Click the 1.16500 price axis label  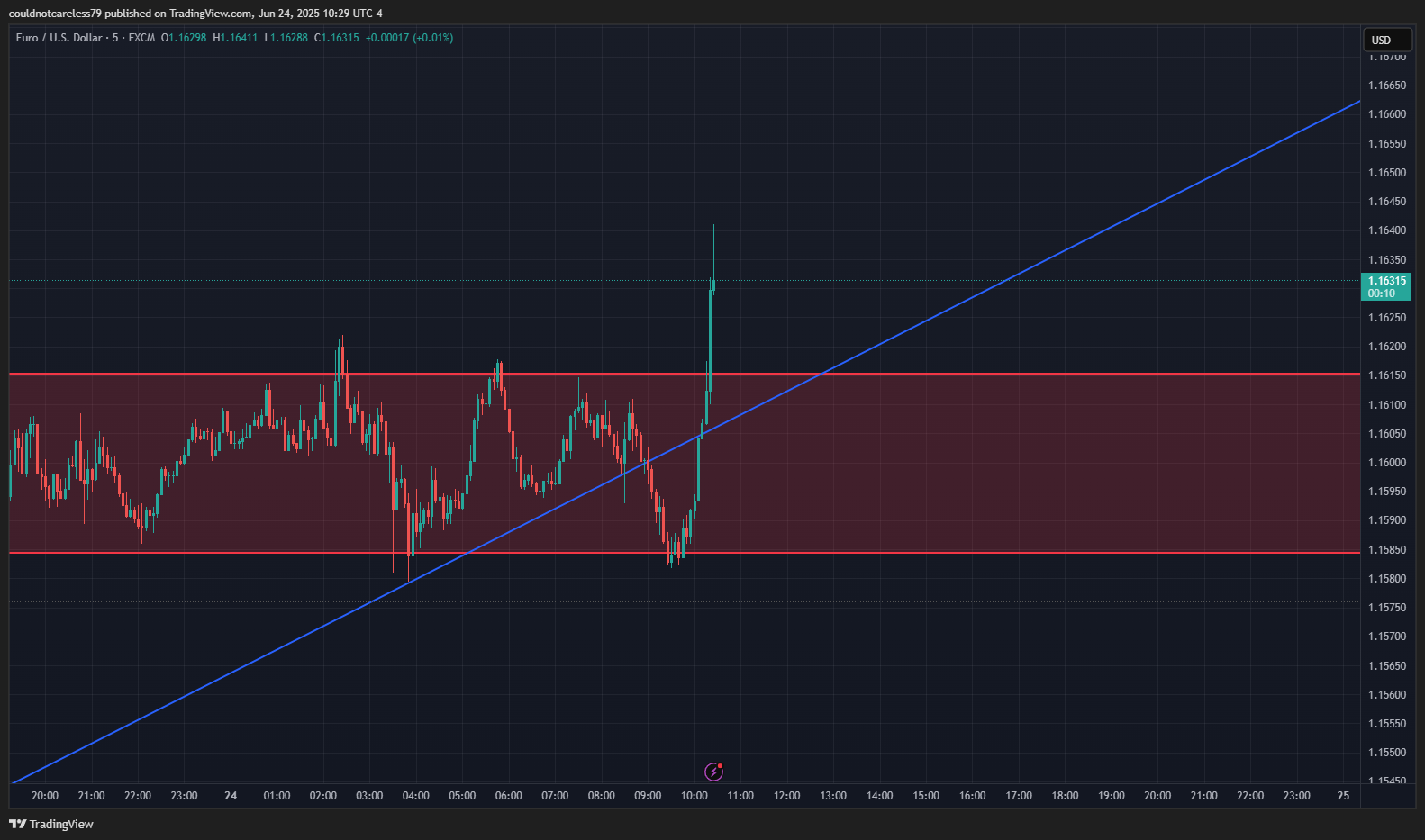(1386, 173)
